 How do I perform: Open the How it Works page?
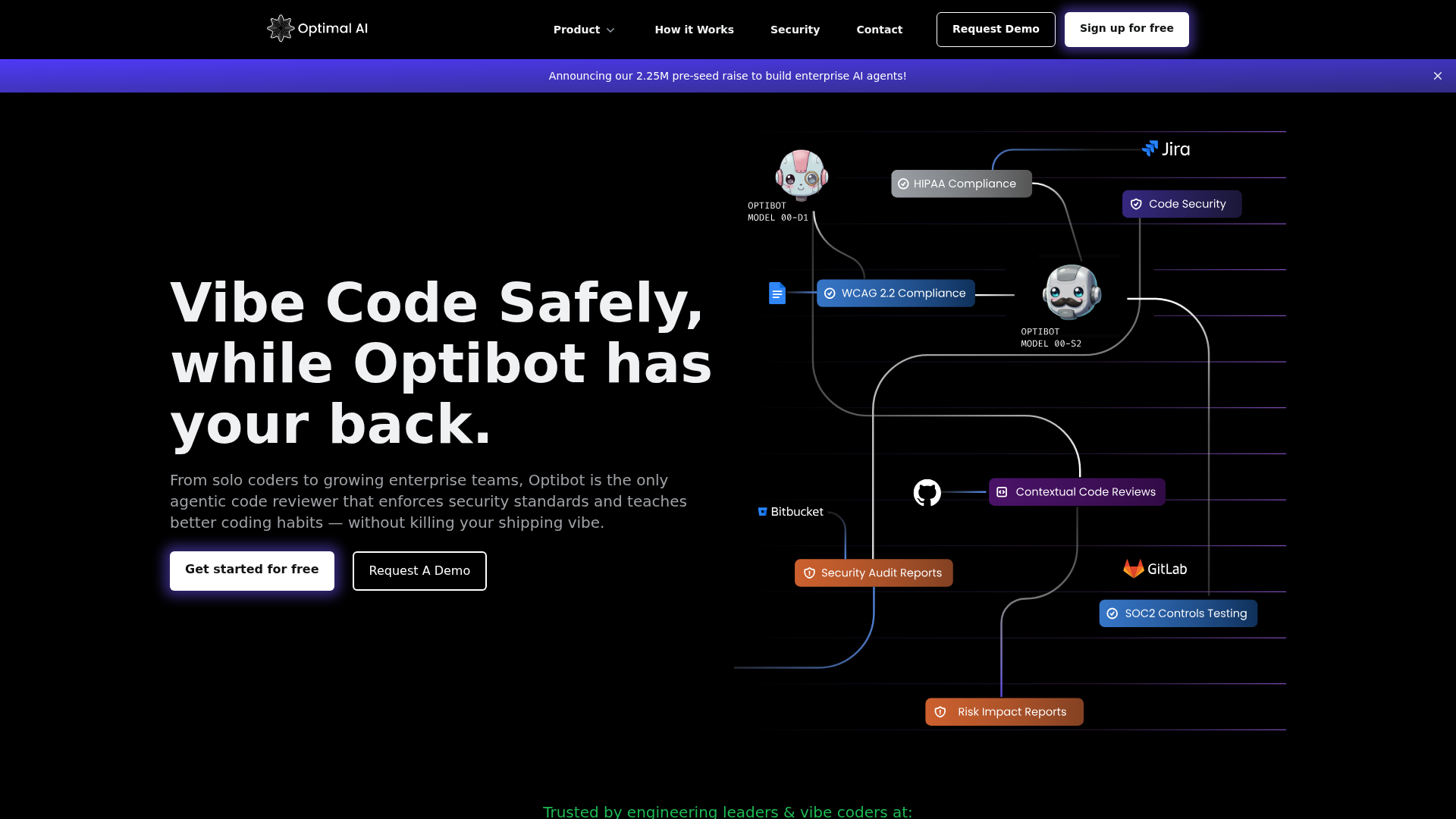pos(694,30)
